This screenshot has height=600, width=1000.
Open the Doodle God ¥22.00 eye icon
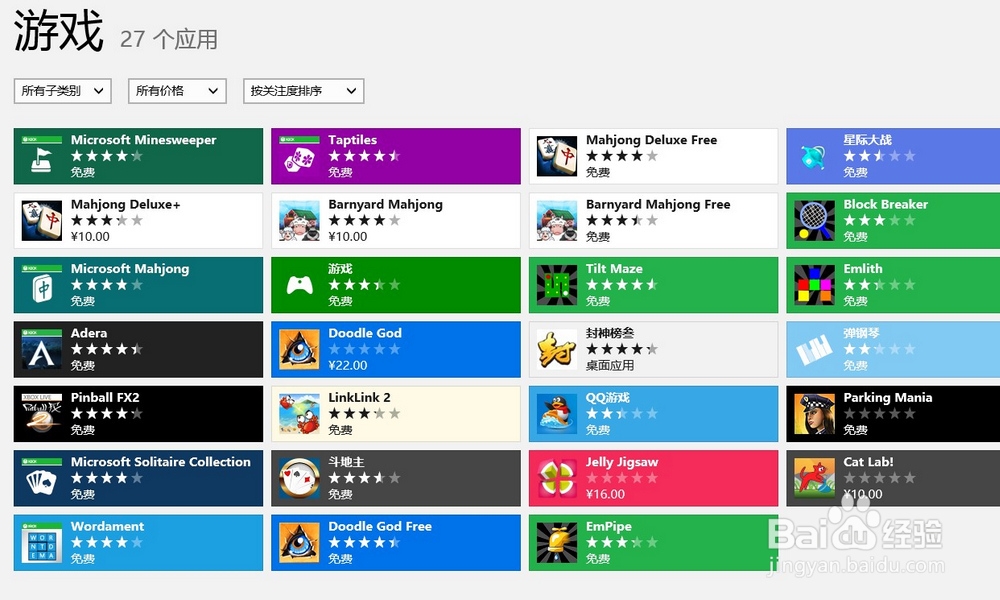click(299, 349)
